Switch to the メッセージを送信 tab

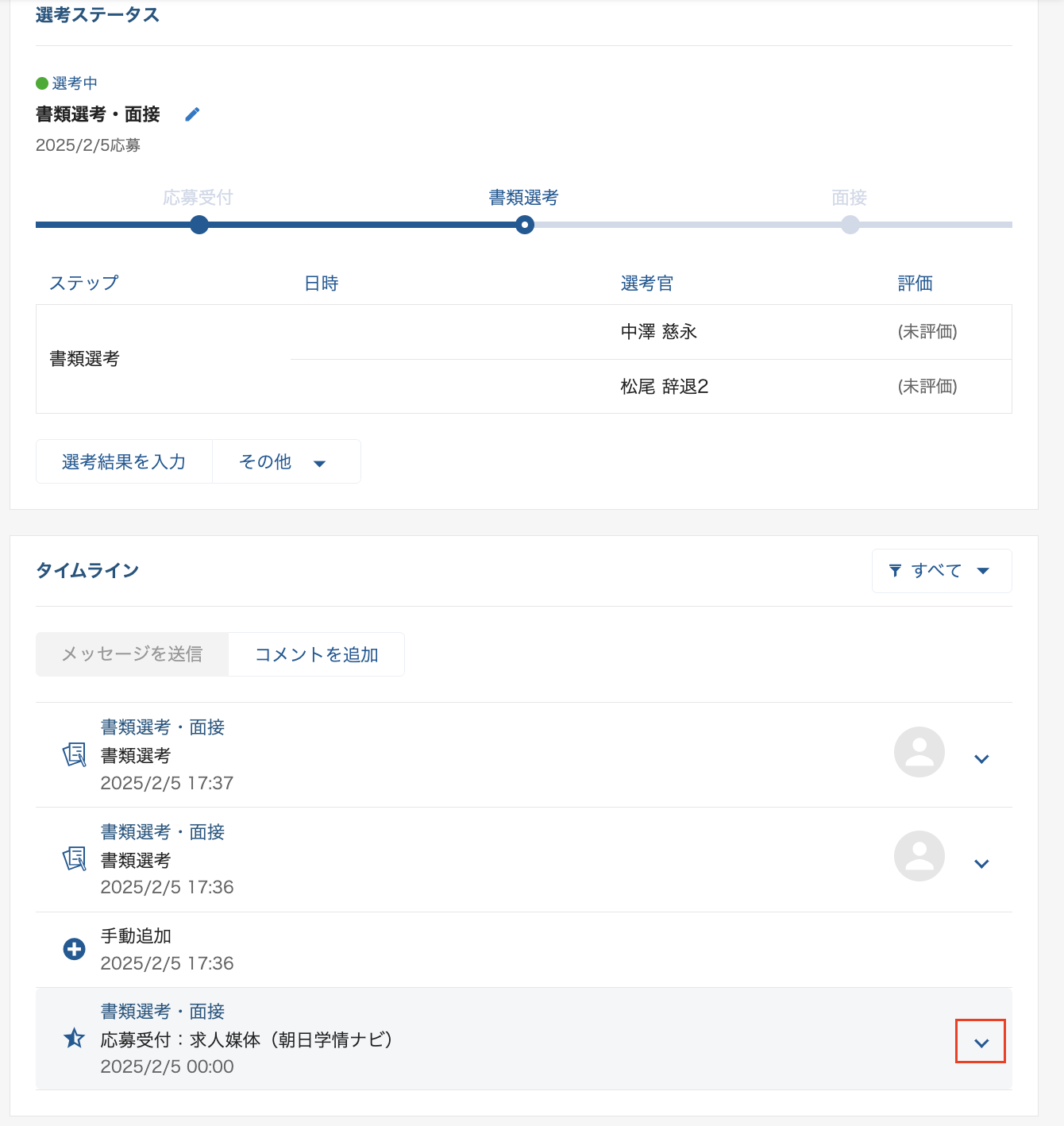click(132, 654)
